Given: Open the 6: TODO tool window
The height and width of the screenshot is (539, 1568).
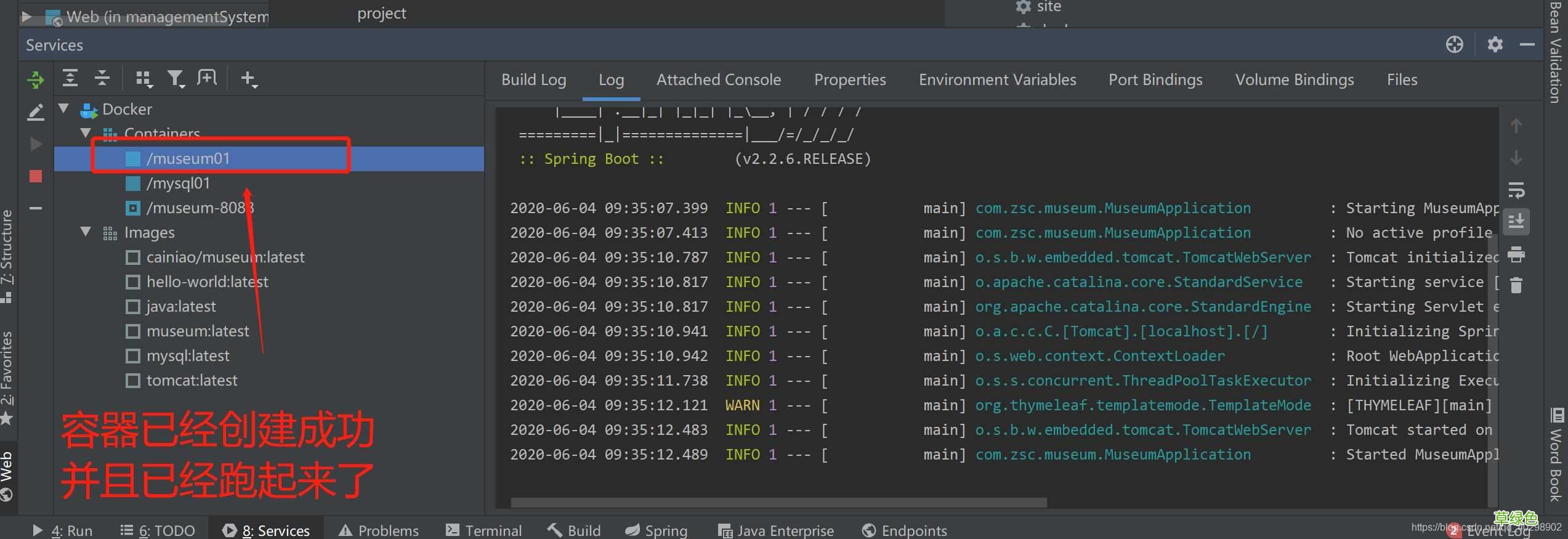Looking at the screenshot, I should point(158,530).
